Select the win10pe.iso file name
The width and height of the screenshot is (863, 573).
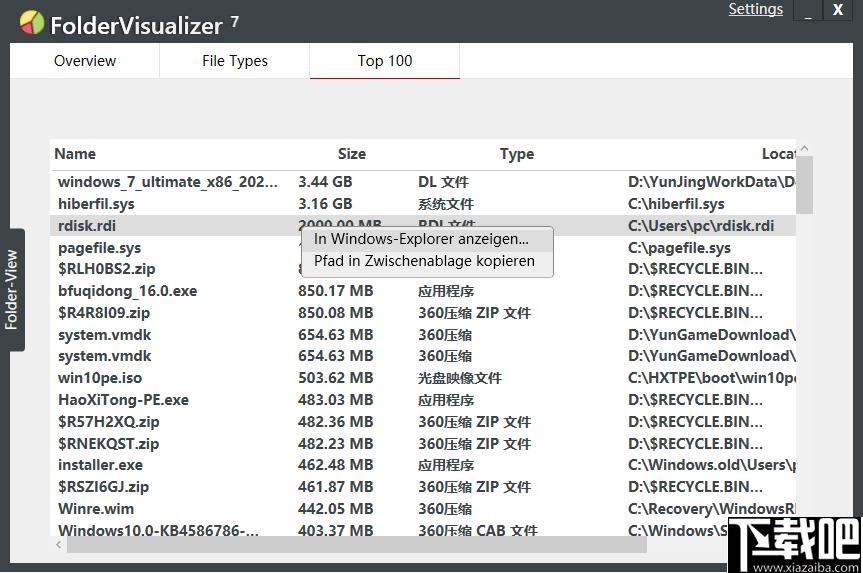click(x=100, y=378)
